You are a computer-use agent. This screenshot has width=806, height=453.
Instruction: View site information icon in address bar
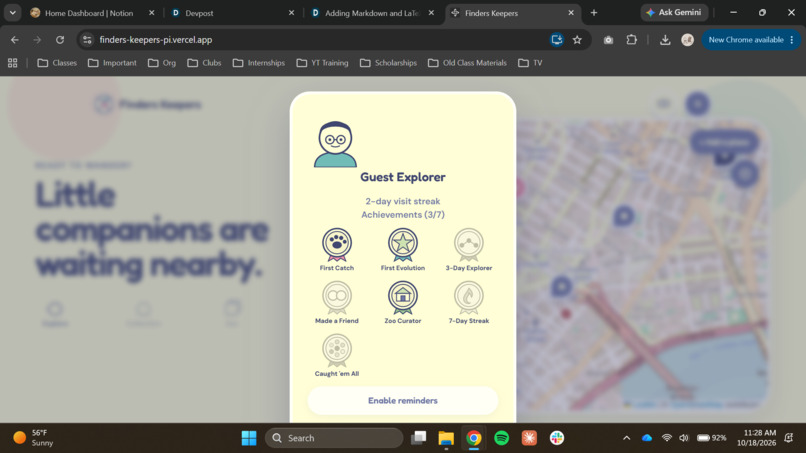coord(87,40)
